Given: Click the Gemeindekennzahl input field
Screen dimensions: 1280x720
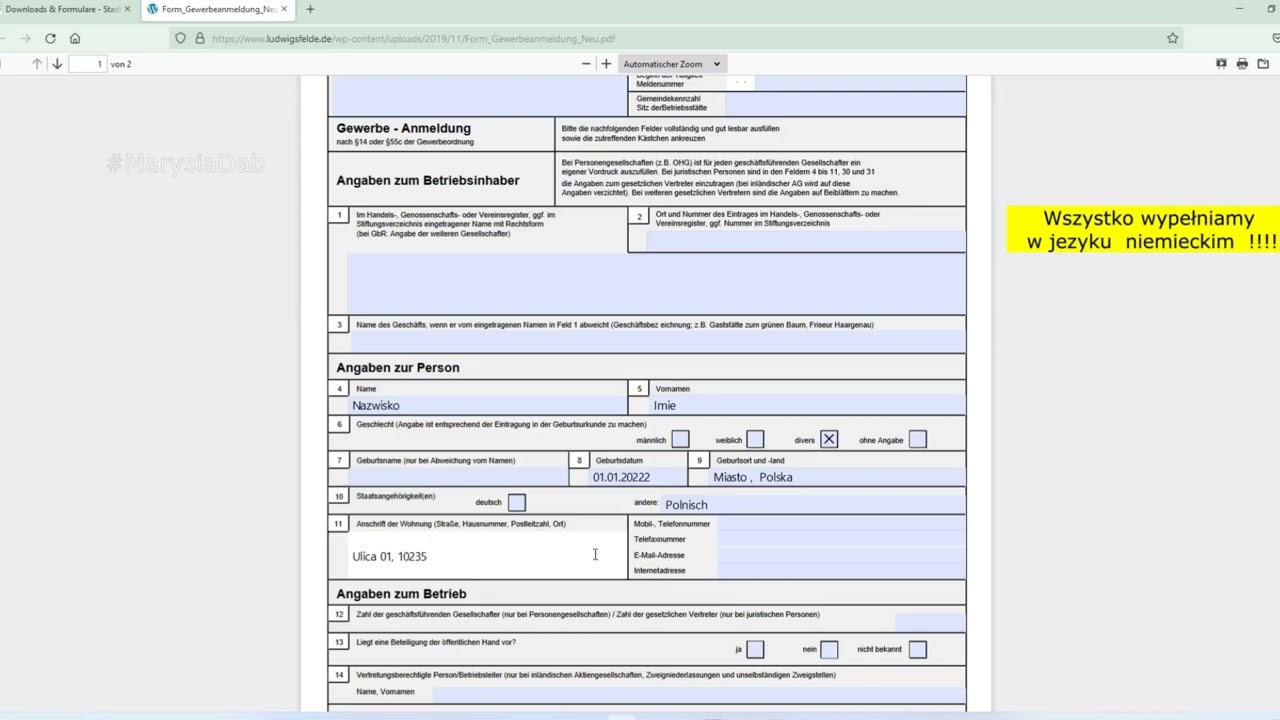Looking at the screenshot, I should click(x=846, y=103).
